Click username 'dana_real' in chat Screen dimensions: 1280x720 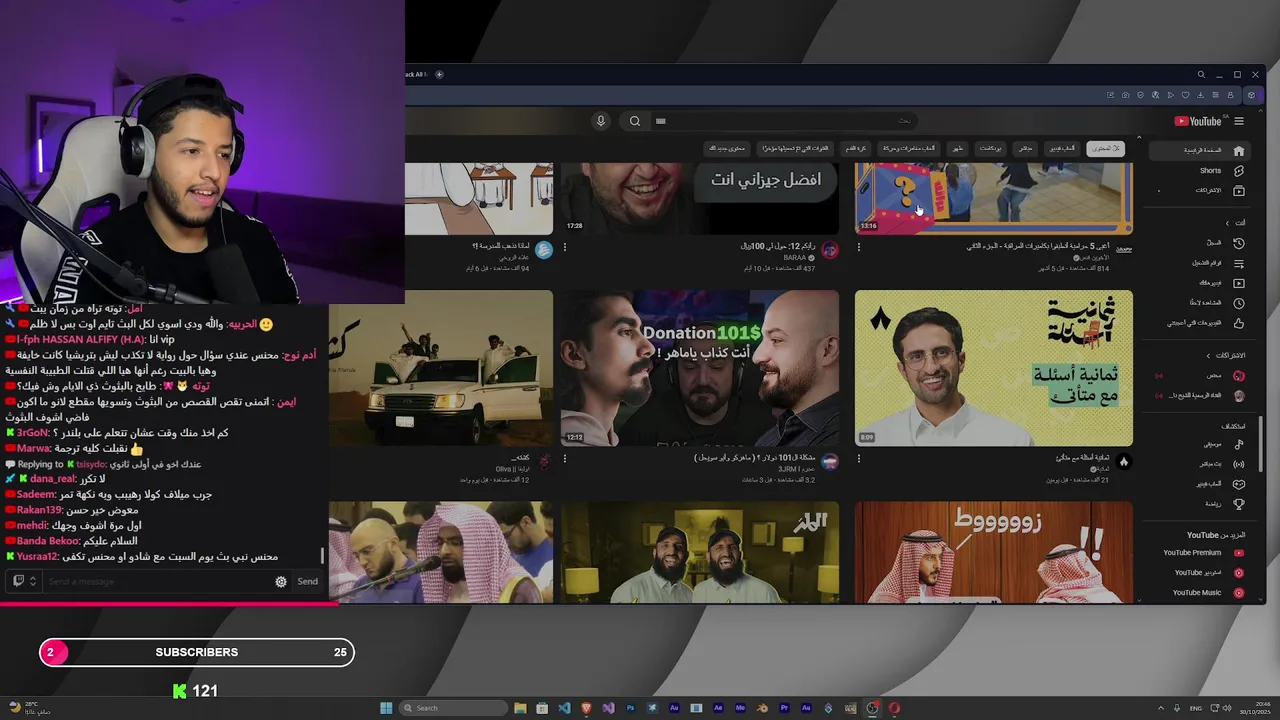53,479
